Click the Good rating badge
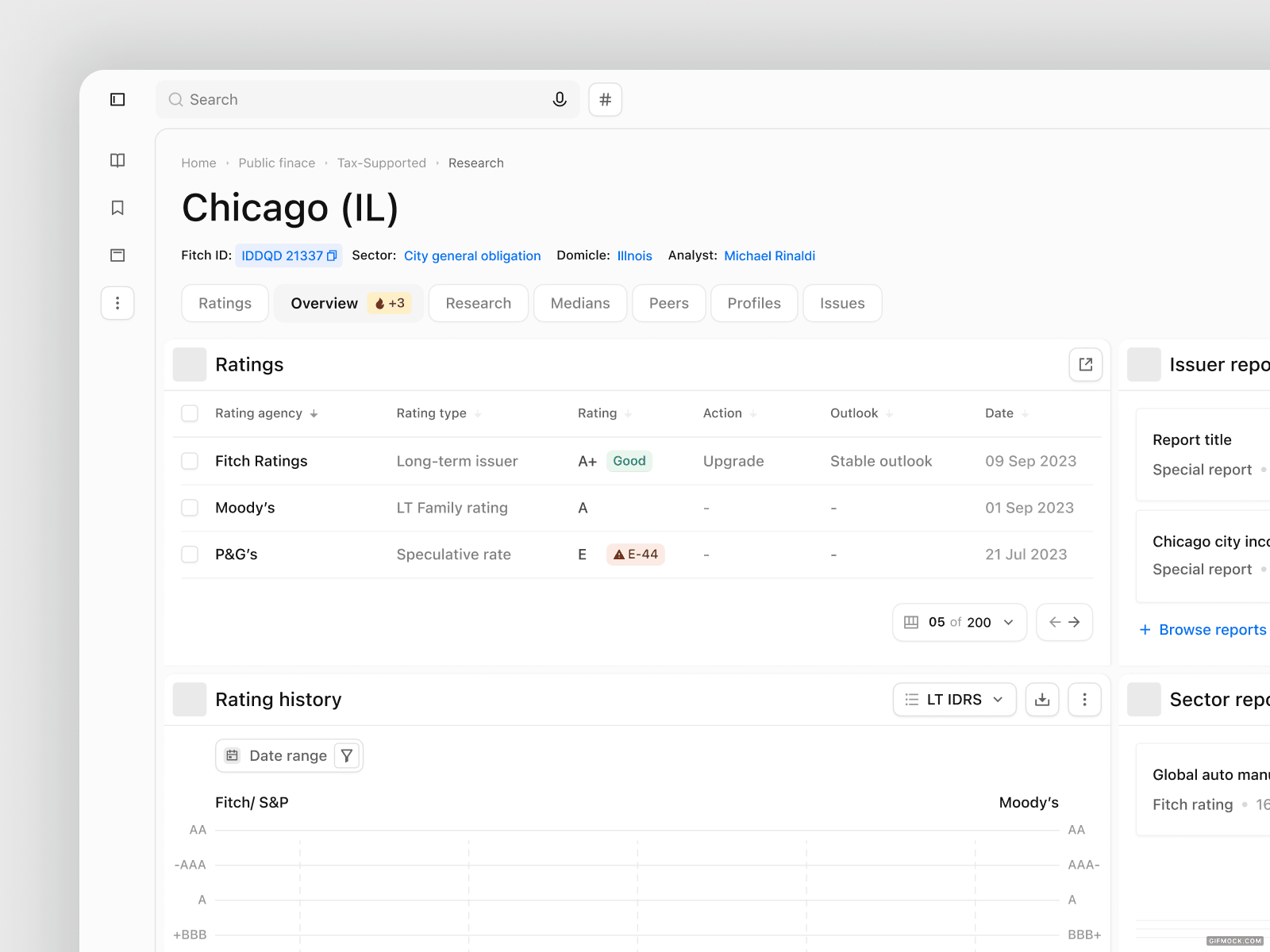This screenshot has height=952, width=1270. pos(629,461)
